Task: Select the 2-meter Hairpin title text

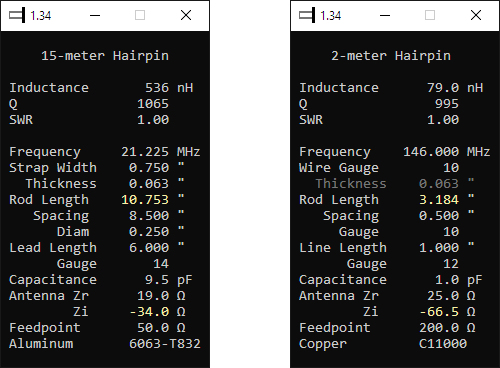Action: [x=391, y=56]
